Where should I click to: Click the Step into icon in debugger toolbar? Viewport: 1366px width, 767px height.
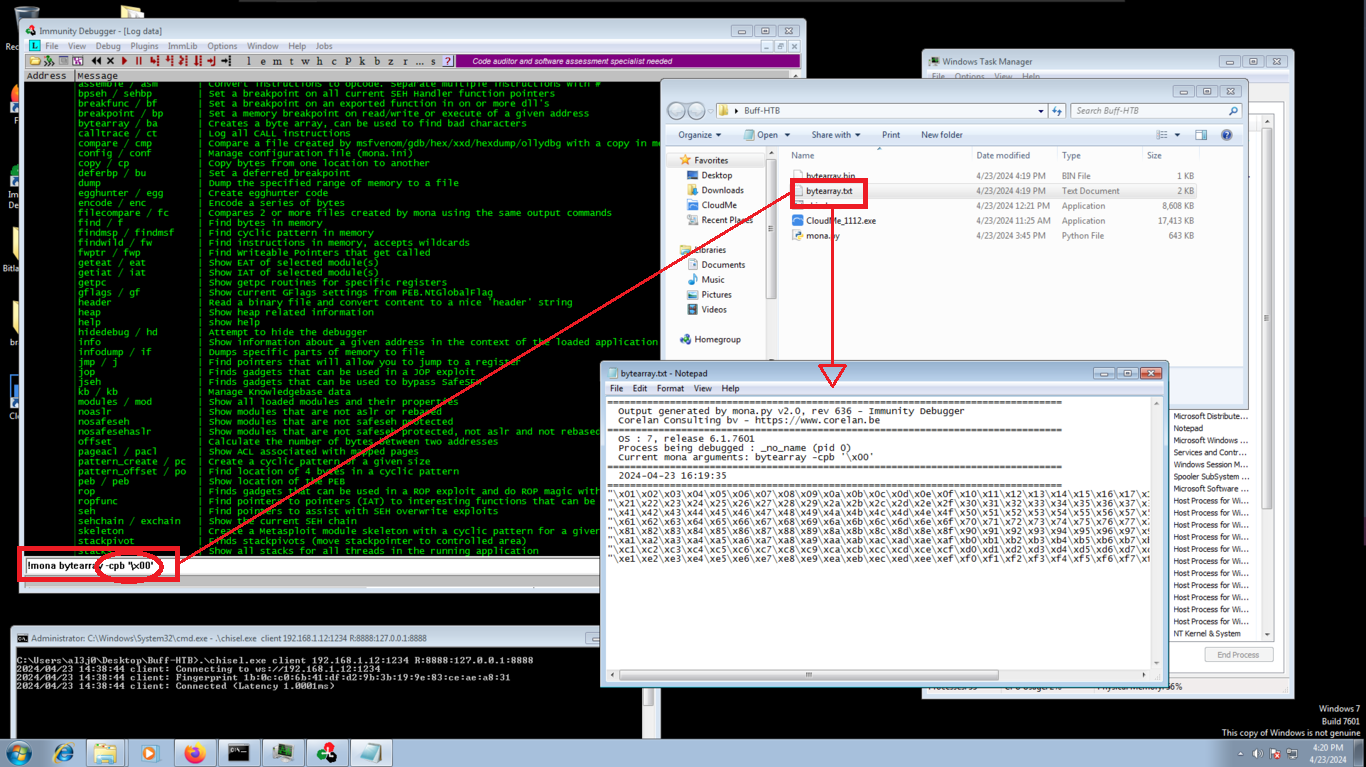(x=154, y=61)
